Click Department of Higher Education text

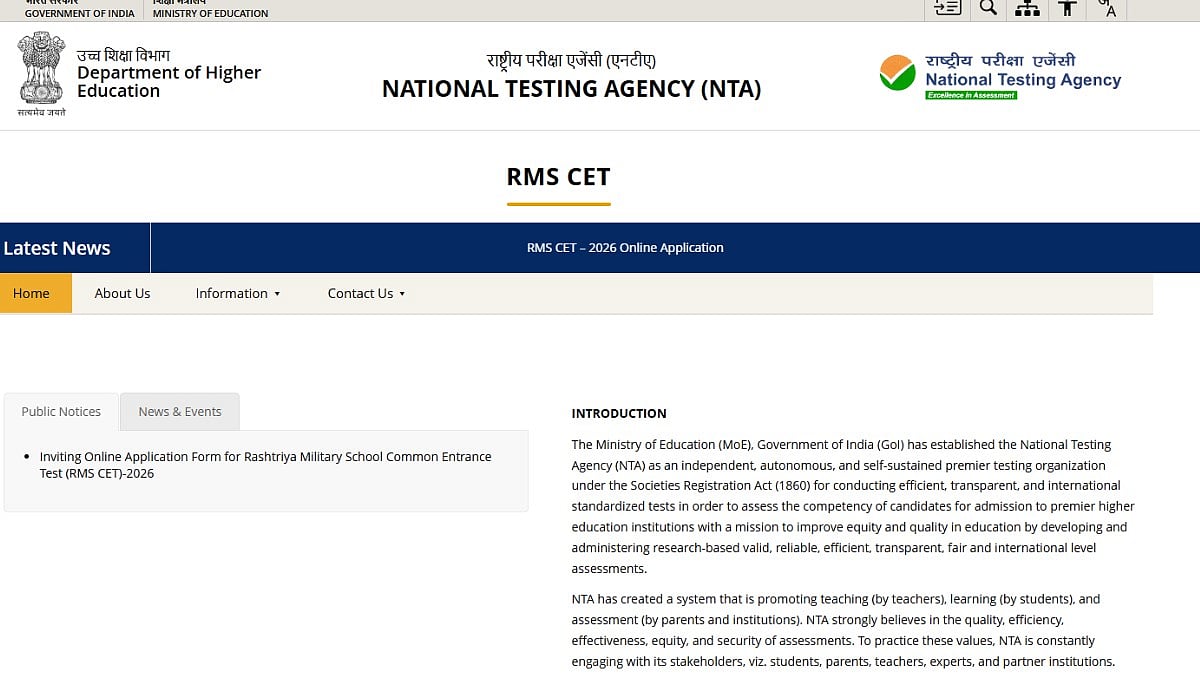[169, 81]
